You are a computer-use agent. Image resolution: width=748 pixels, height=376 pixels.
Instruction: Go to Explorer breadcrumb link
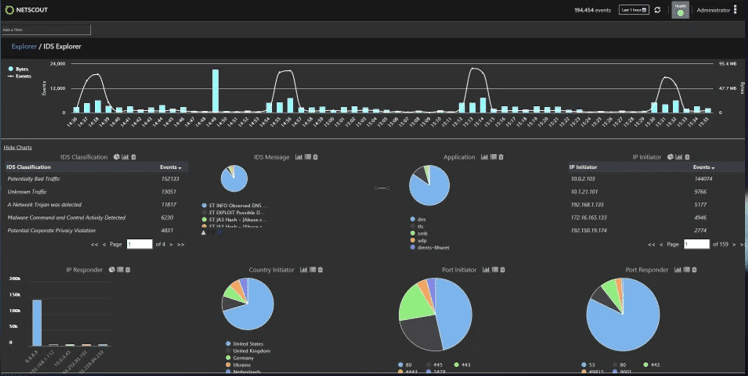[24, 46]
